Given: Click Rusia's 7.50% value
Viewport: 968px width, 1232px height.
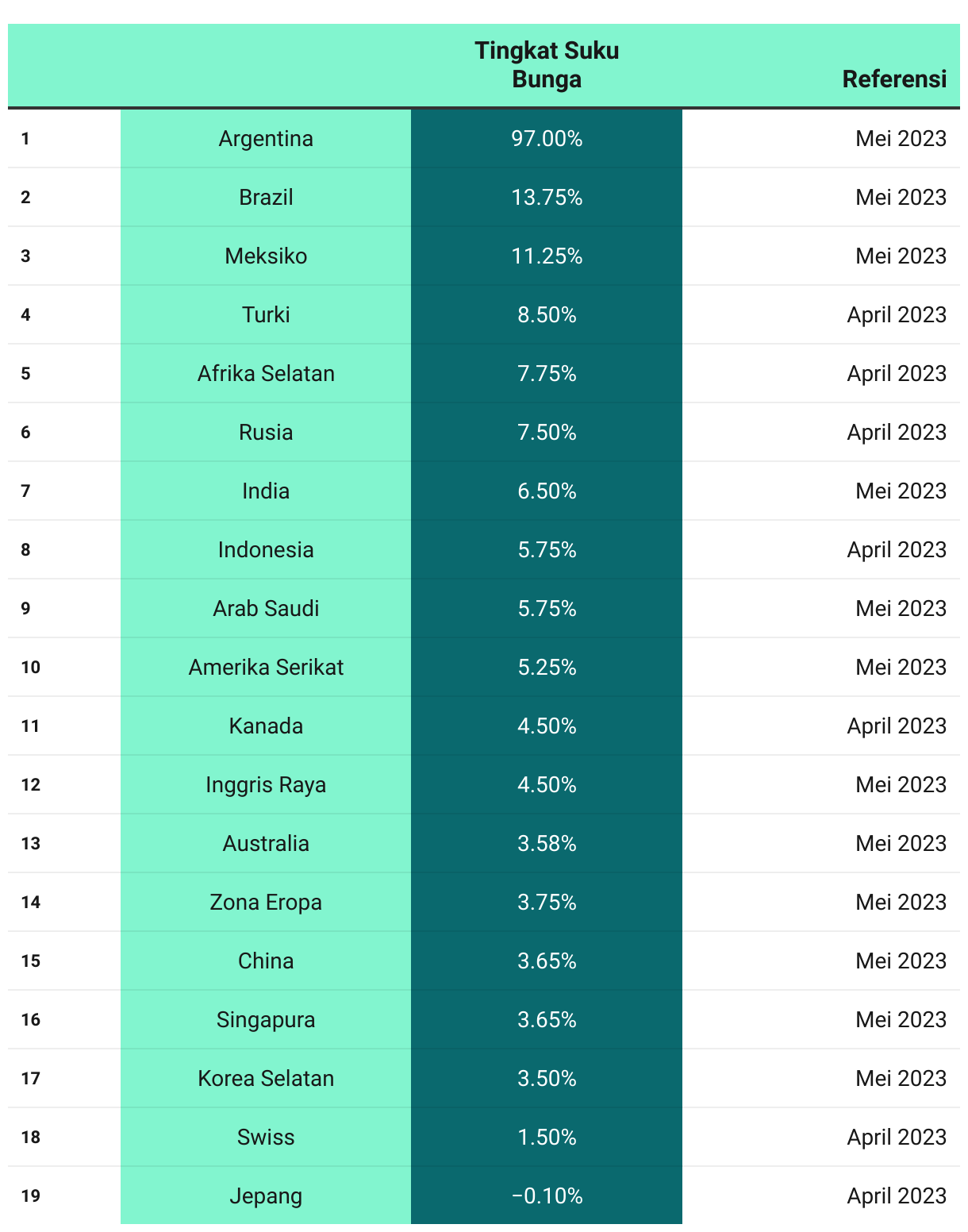Looking at the screenshot, I should [x=547, y=432].
